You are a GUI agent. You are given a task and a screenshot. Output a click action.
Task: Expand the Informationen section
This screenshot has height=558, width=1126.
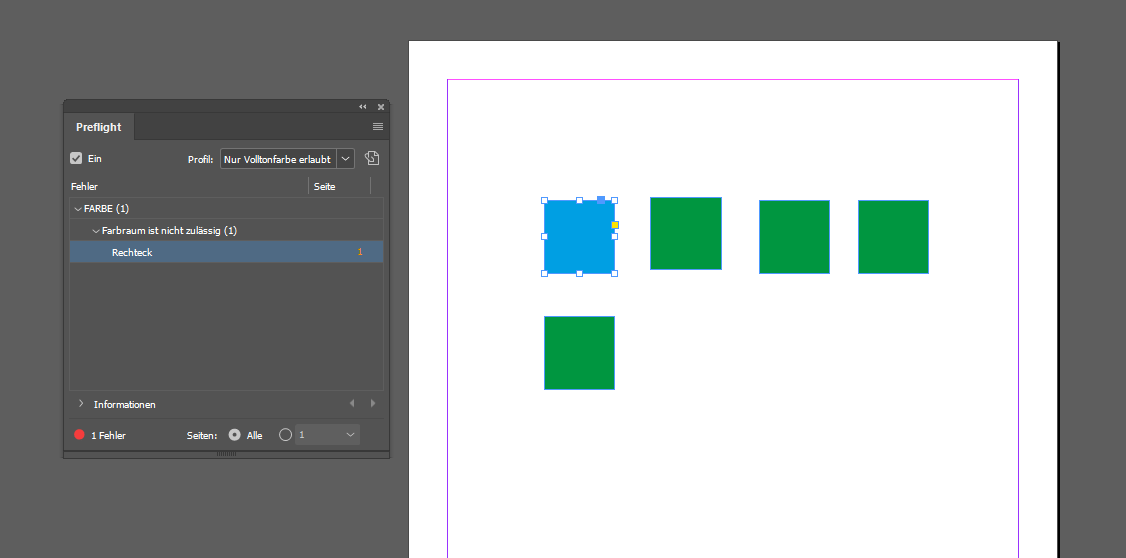point(80,404)
